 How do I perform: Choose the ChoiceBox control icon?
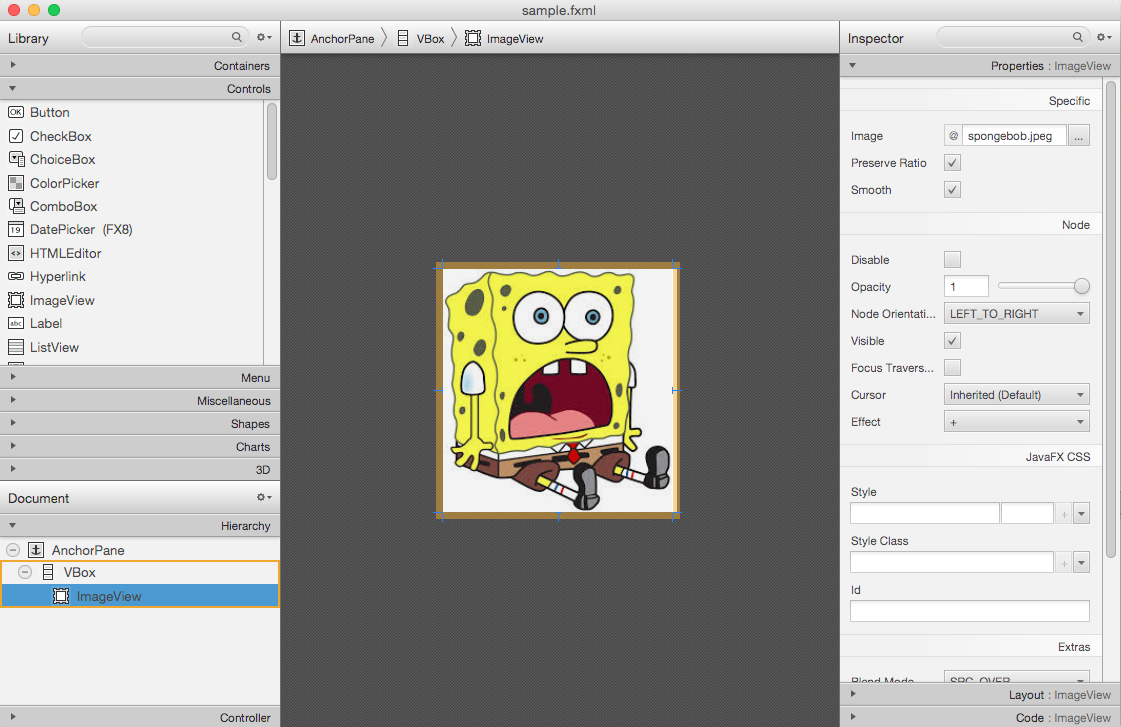(16, 159)
